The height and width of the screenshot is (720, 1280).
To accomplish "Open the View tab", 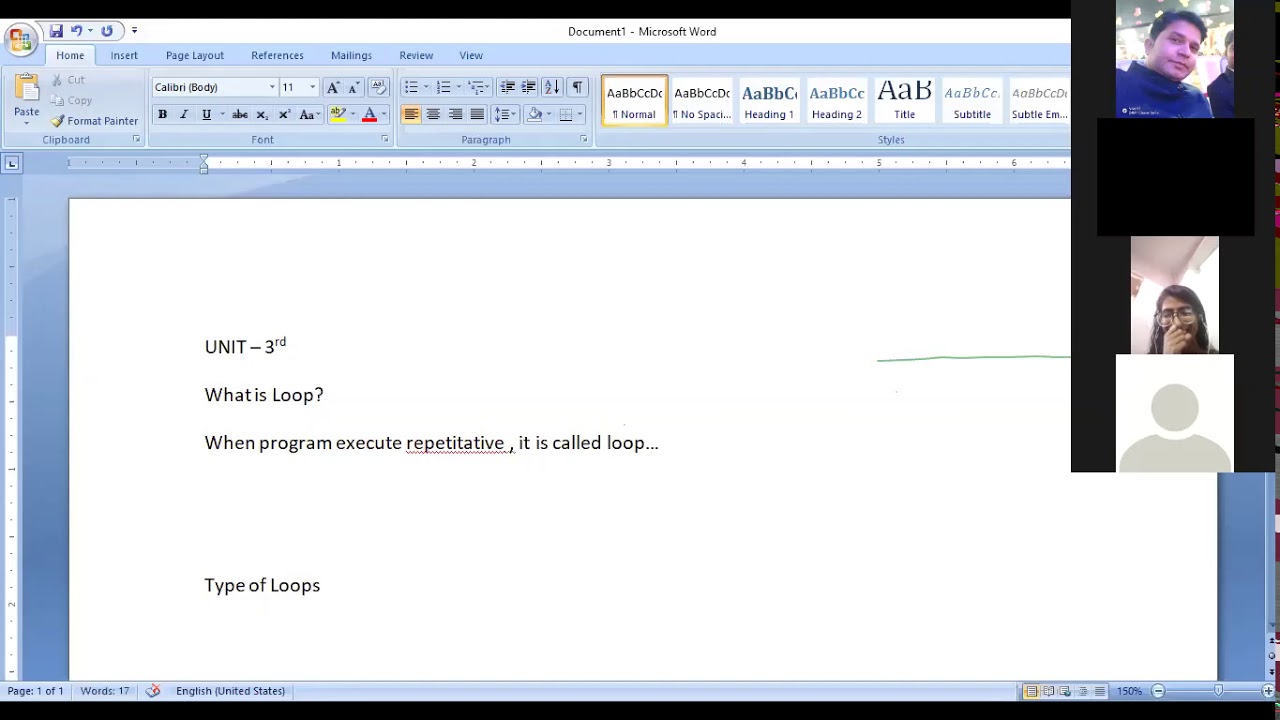I will click(x=471, y=55).
